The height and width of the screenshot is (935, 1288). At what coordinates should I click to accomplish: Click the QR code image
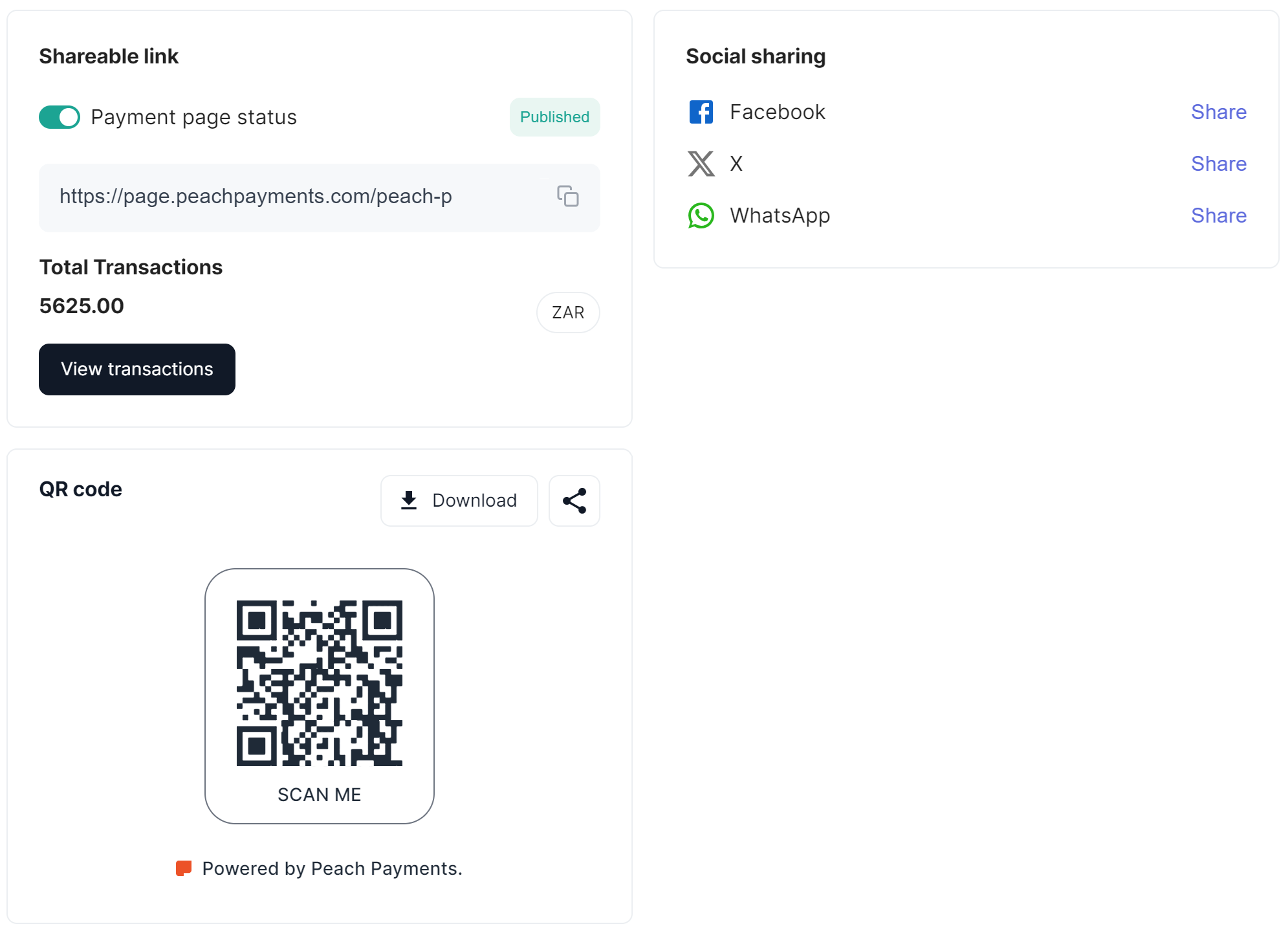click(320, 683)
